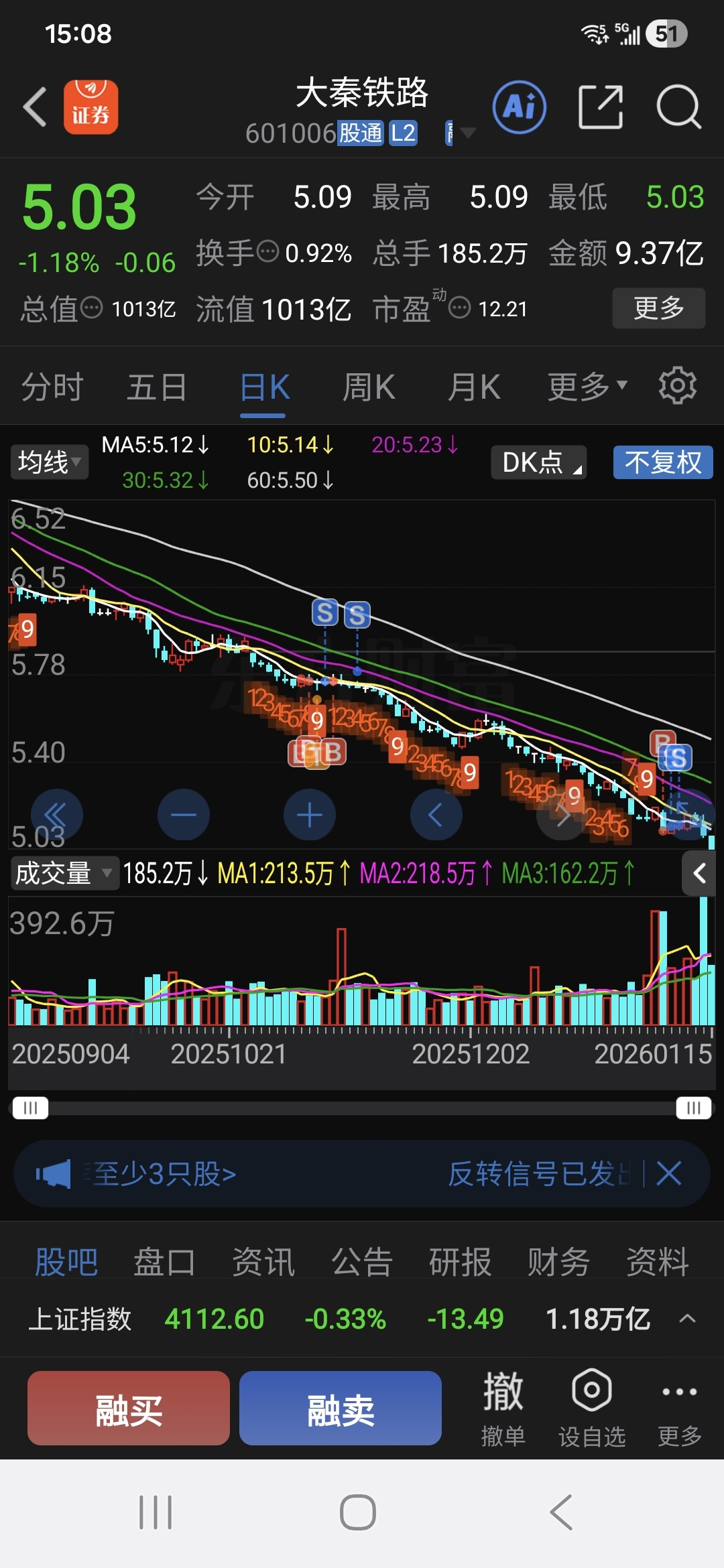
Task: Open the 股吧 tab
Action: click(x=66, y=1262)
